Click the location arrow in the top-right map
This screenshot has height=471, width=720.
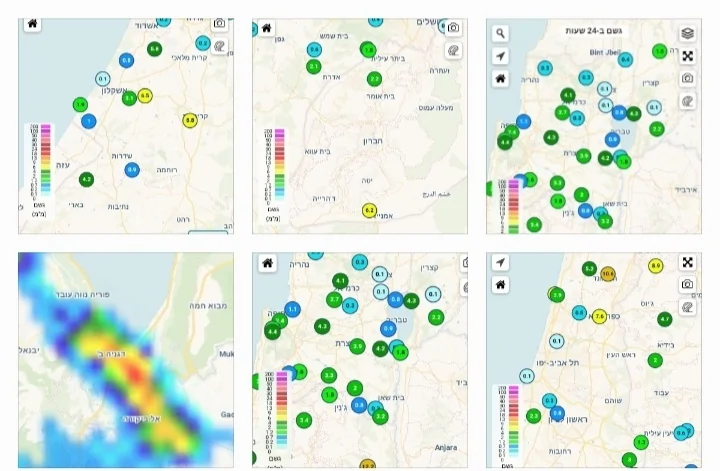[x=500, y=56]
